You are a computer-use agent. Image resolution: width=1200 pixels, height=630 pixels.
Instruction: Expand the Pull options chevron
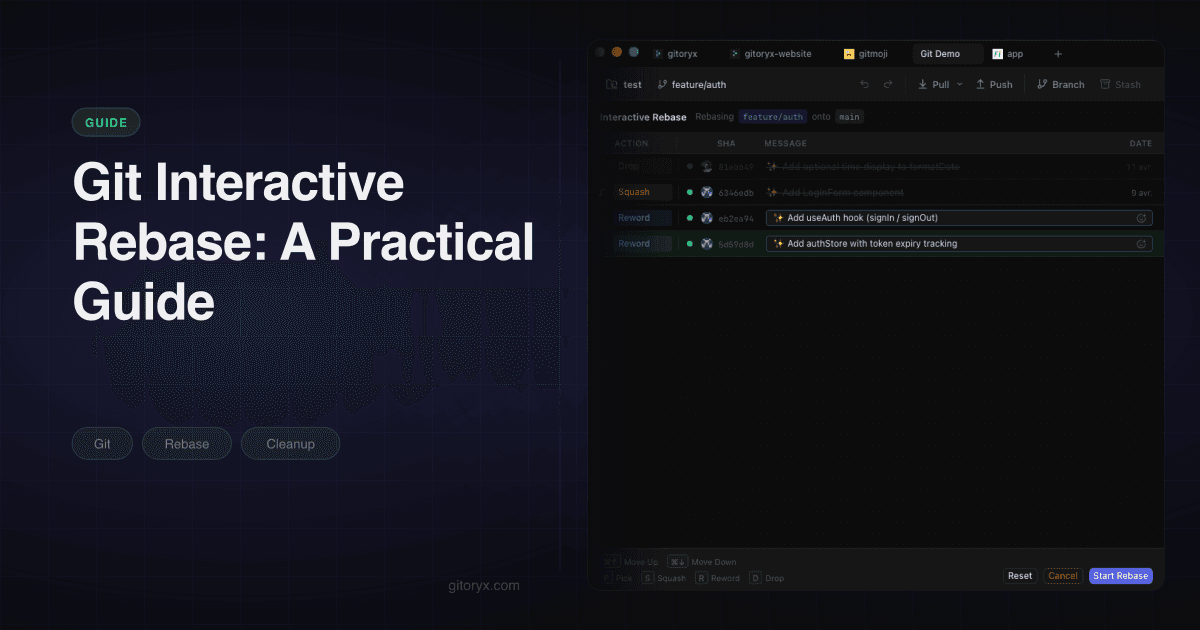pos(960,85)
